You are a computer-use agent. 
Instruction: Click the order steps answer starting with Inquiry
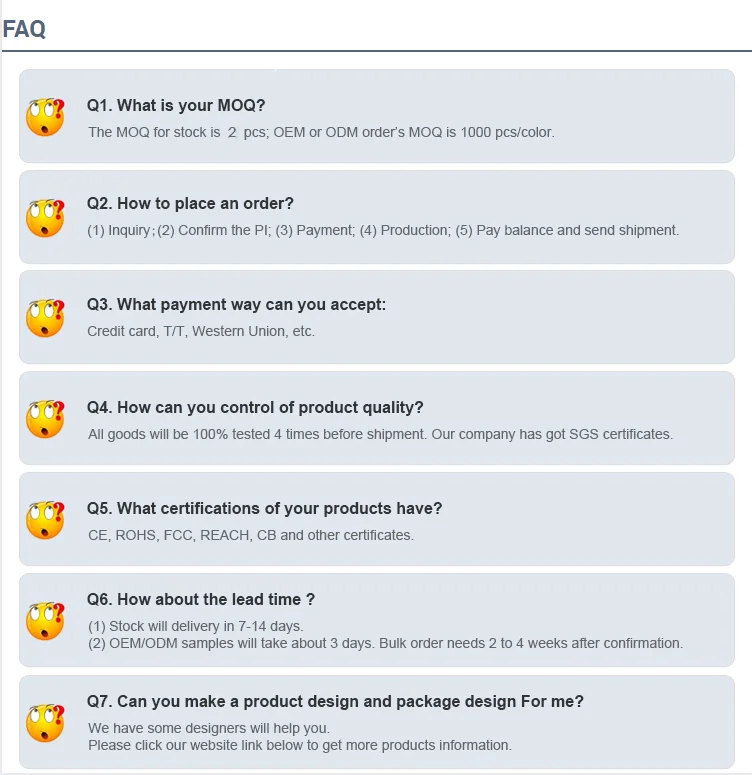tap(383, 230)
